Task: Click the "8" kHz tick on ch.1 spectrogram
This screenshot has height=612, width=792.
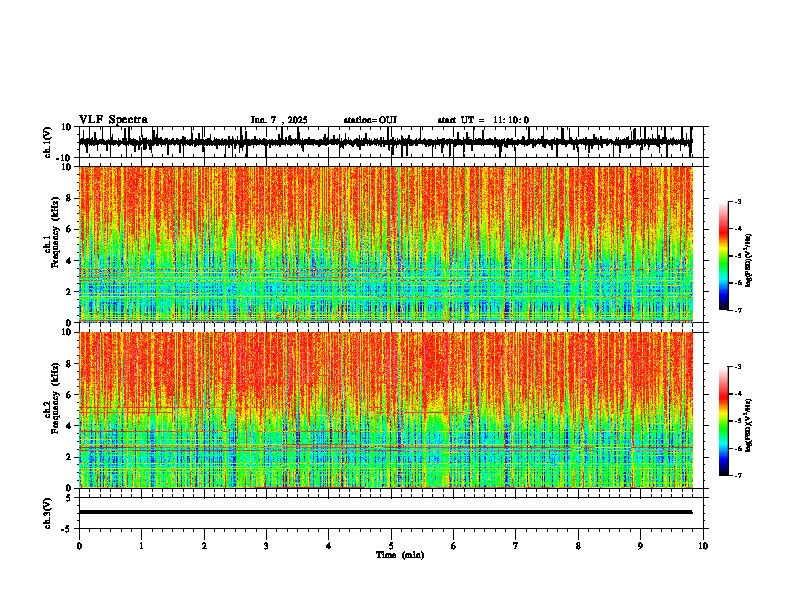Action: [x=70, y=198]
